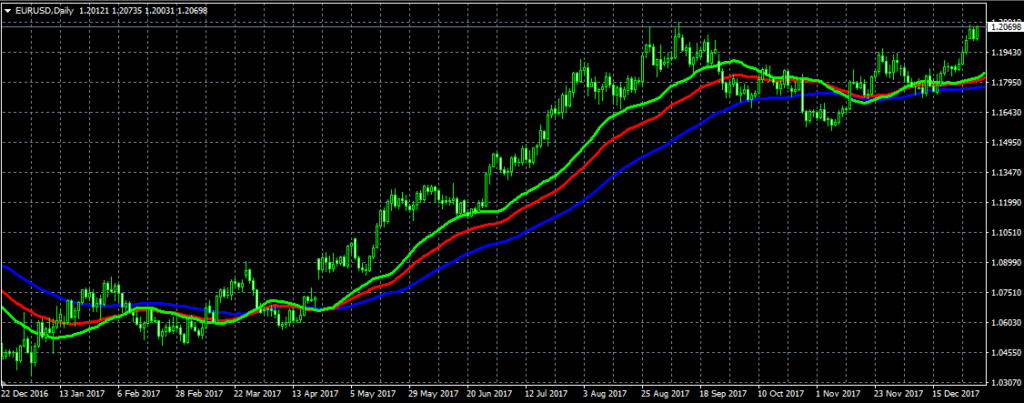This screenshot has width=1024, height=403.
Task: Select the 1.14950 price scale value
Action: pyautogui.click(x=1004, y=142)
